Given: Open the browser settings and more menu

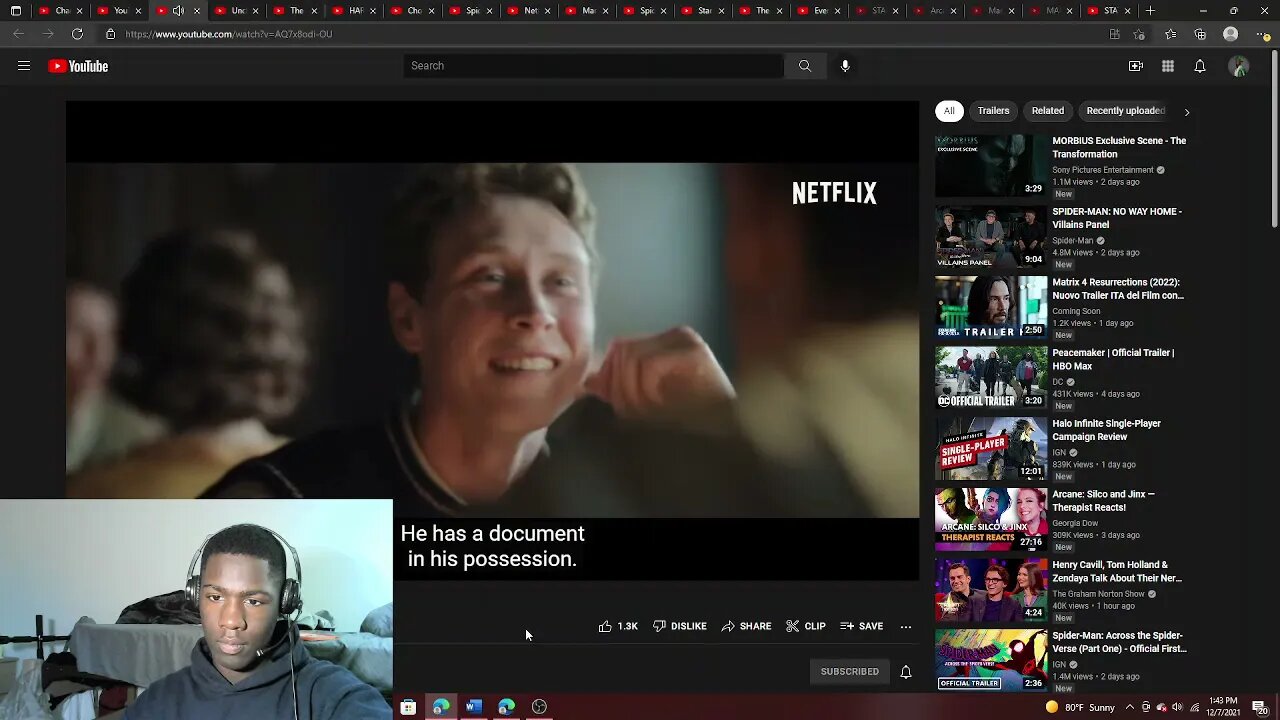Looking at the screenshot, I should tap(1262, 34).
